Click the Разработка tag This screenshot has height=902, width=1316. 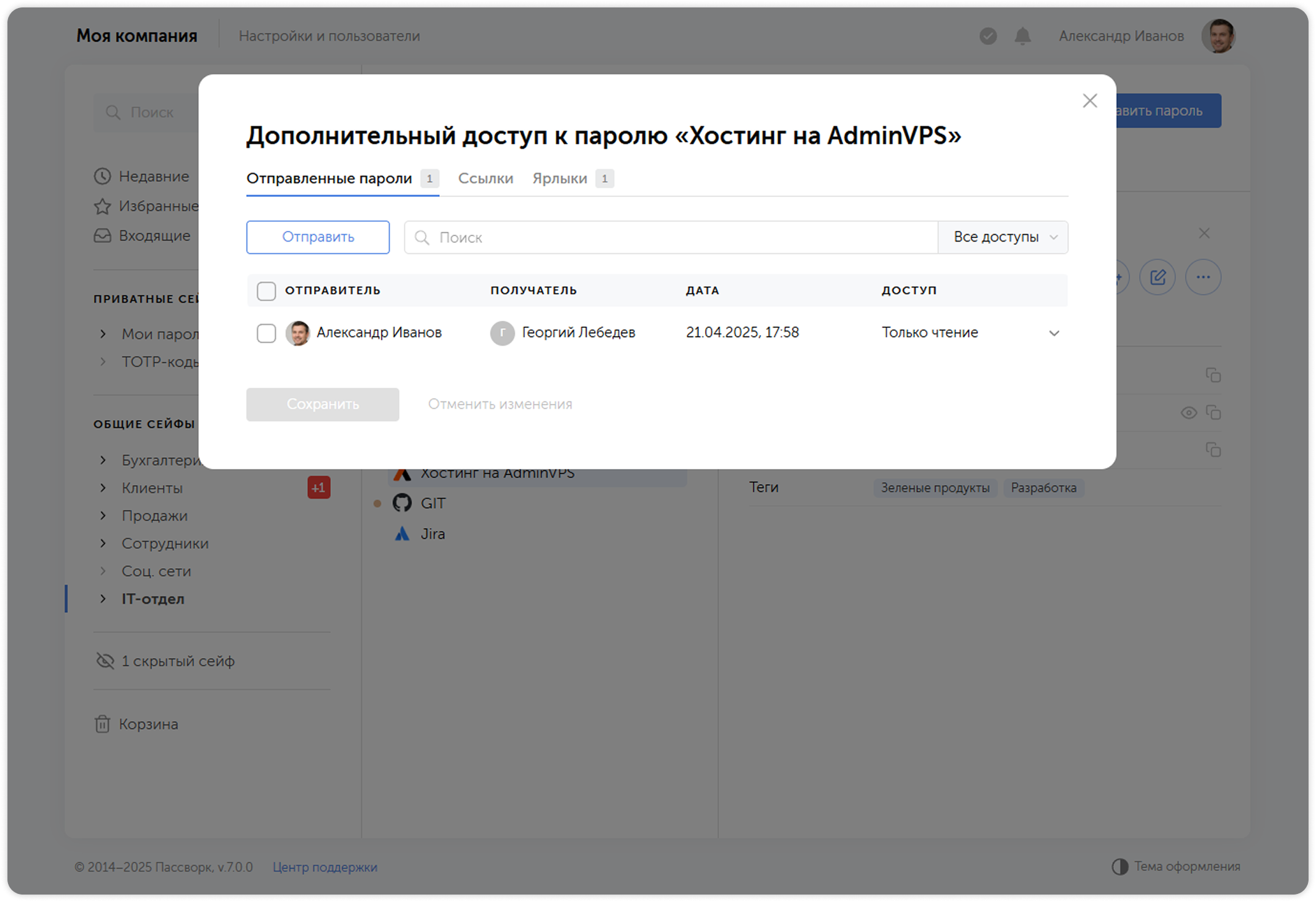point(1043,488)
